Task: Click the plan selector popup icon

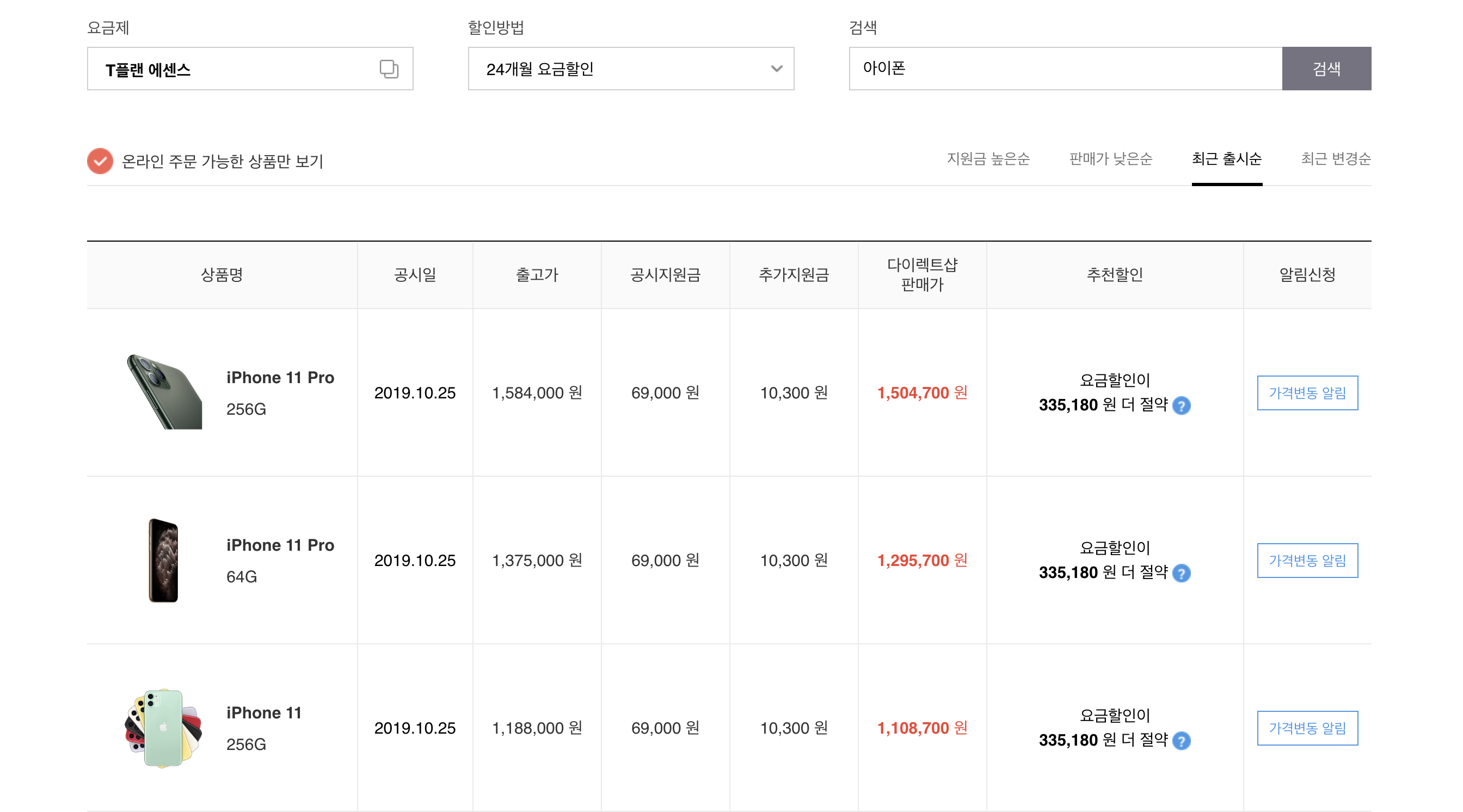Action: pyautogui.click(x=389, y=69)
